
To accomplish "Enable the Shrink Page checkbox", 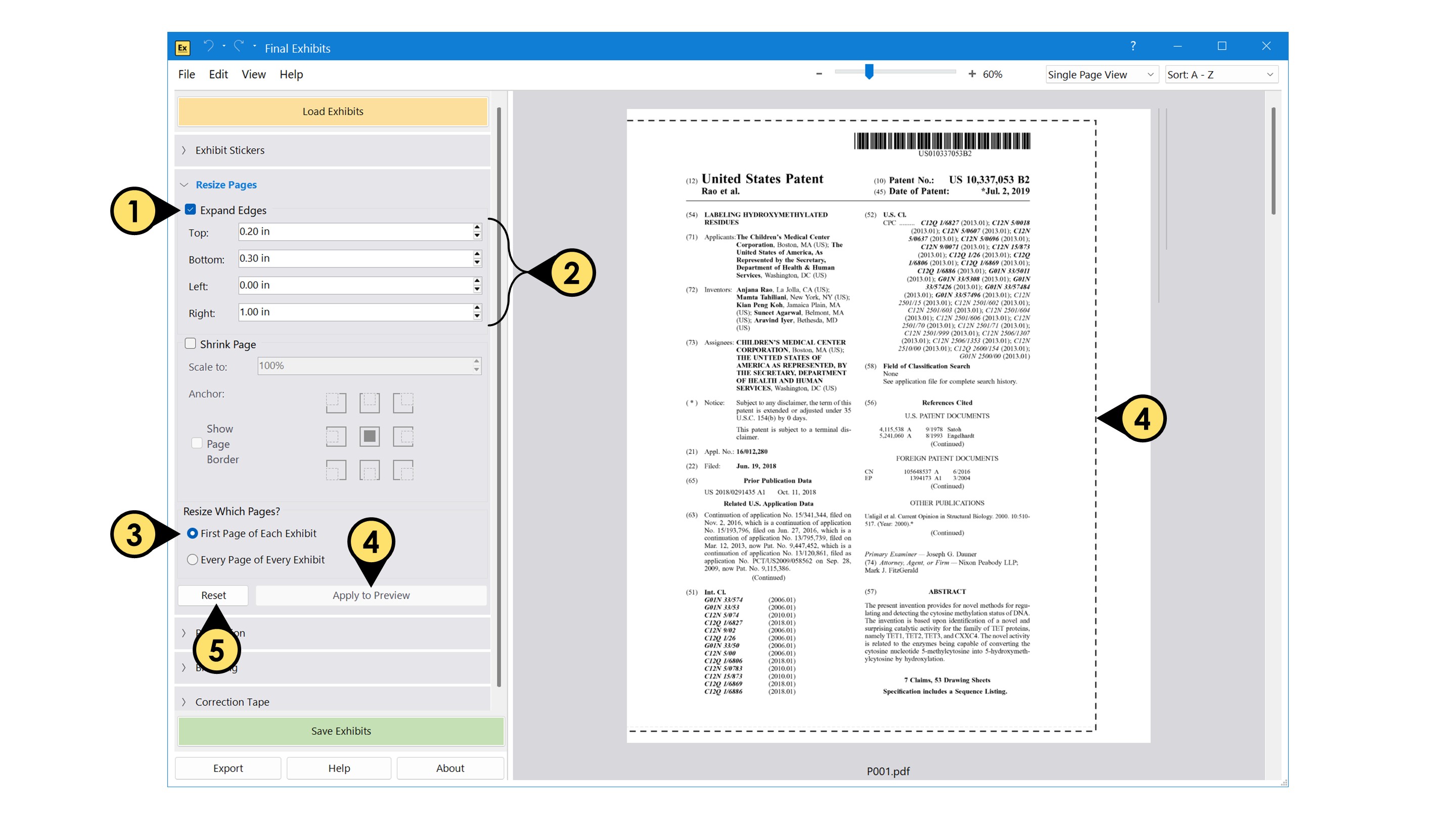I will pyautogui.click(x=191, y=344).
